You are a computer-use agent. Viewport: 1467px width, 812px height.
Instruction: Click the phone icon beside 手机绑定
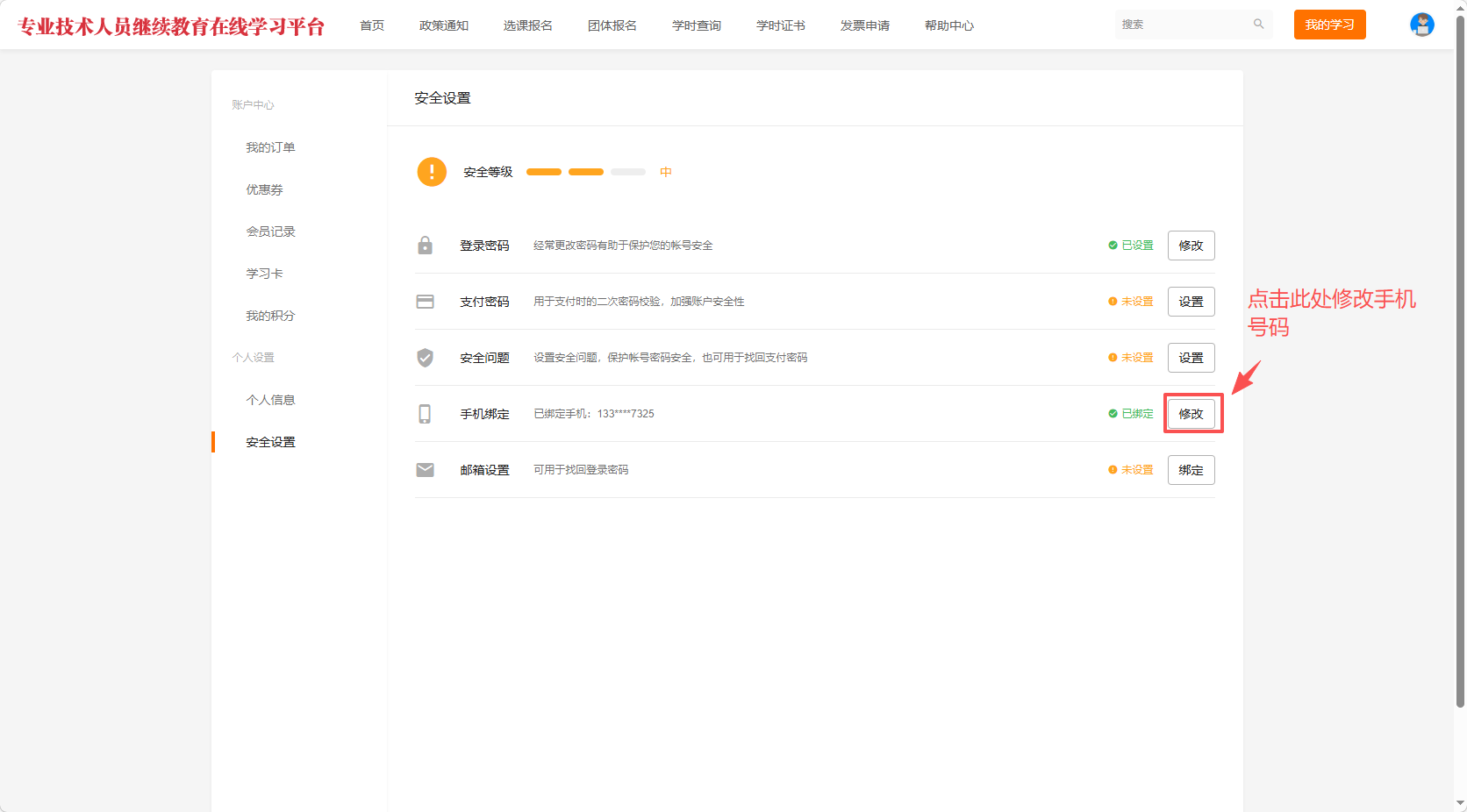point(425,414)
